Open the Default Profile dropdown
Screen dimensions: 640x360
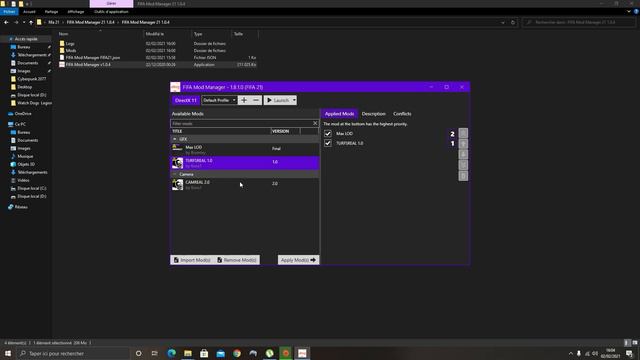point(219,100)
